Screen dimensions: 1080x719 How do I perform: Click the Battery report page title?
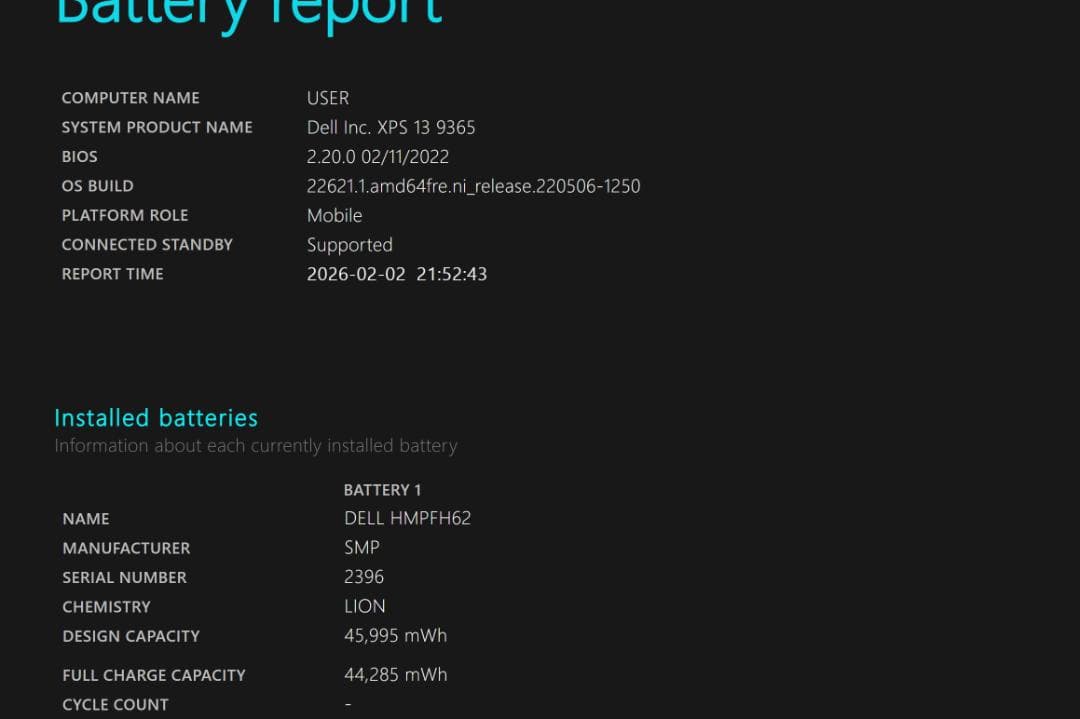(248, 14)
